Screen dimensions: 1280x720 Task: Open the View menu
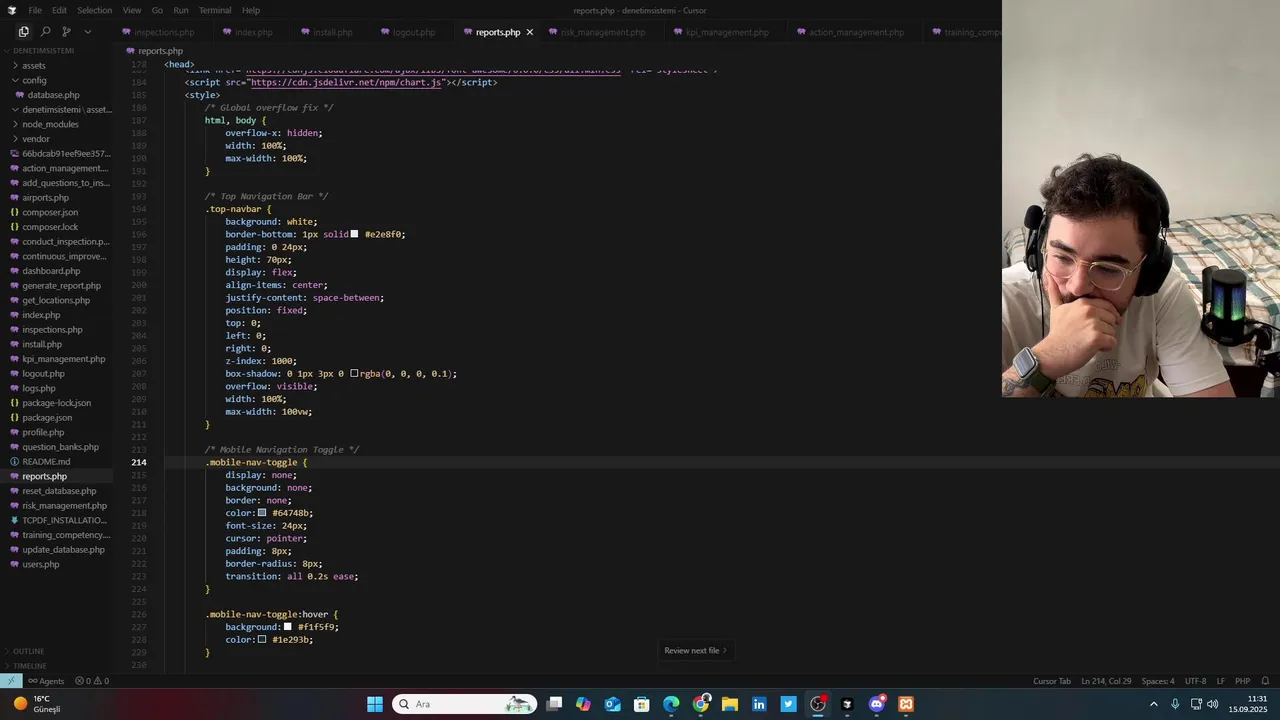[131, 10]
